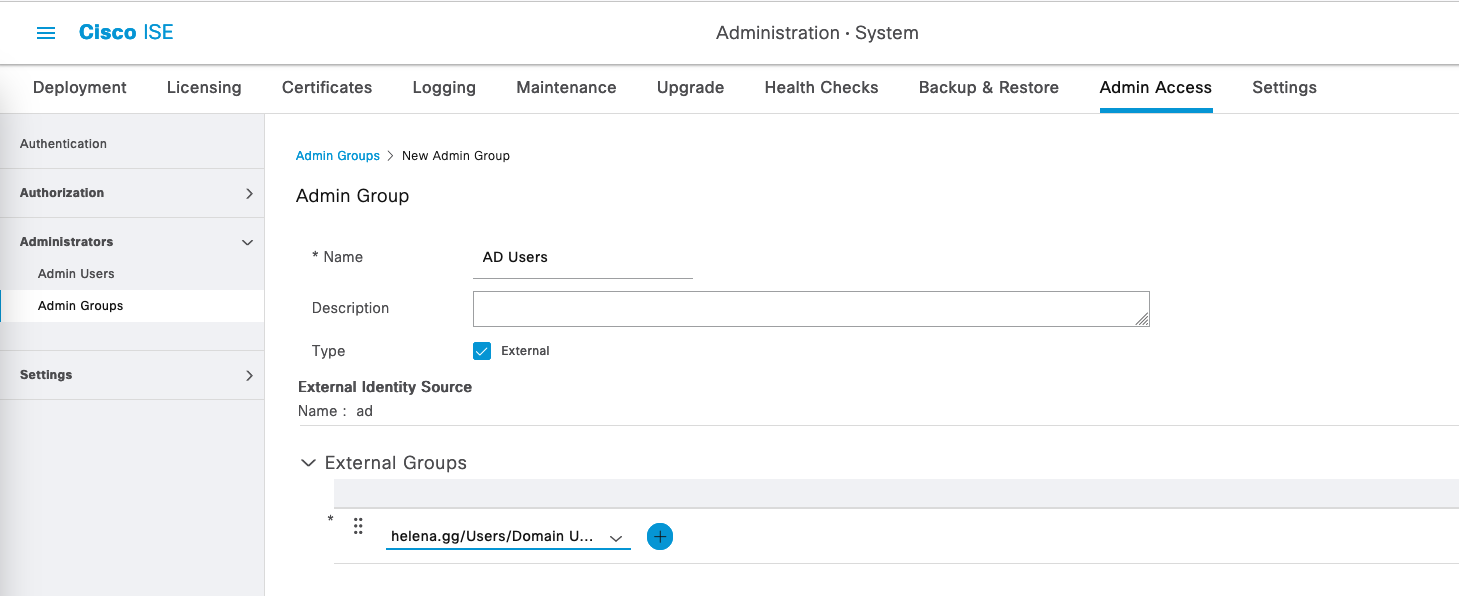
Task: Open the hamburger navigation menu
Action: coord(46,33)
